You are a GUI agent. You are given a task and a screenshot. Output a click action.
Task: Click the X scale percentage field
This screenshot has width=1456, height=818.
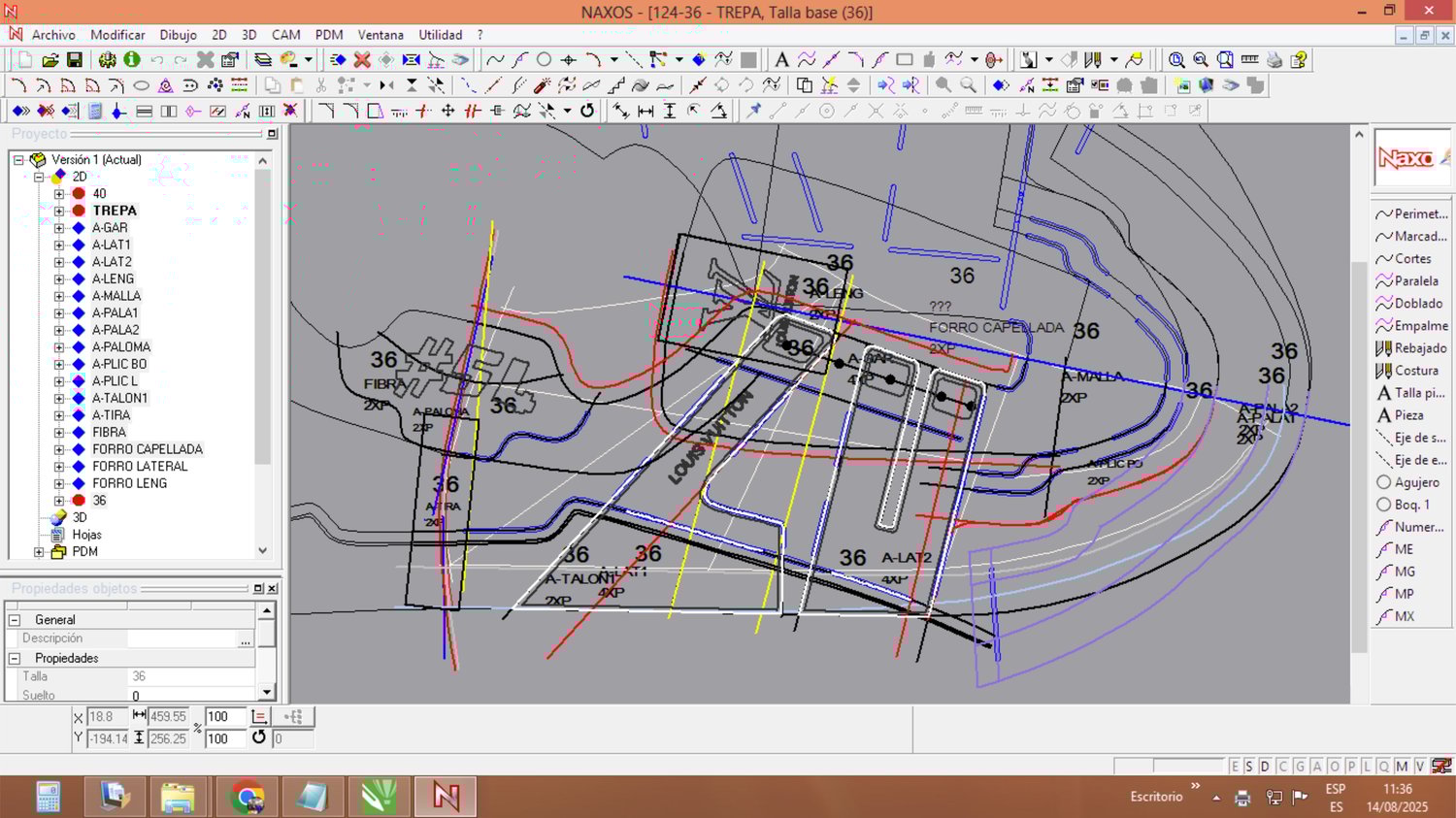(224, 717)
